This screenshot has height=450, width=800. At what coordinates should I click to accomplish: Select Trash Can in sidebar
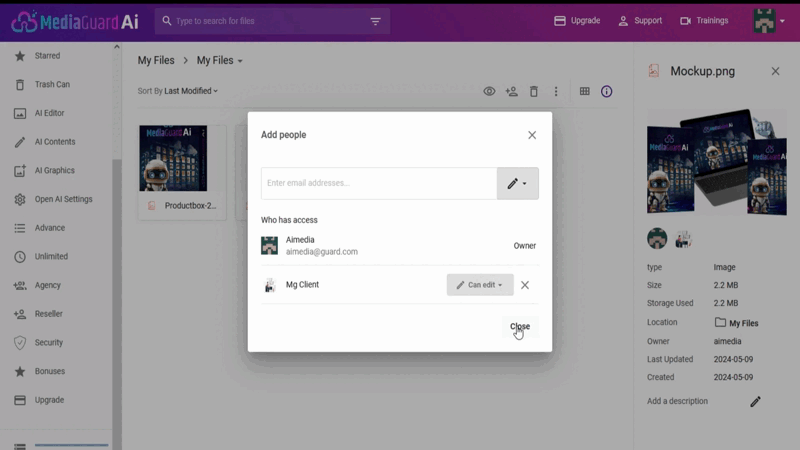point(52,85)
